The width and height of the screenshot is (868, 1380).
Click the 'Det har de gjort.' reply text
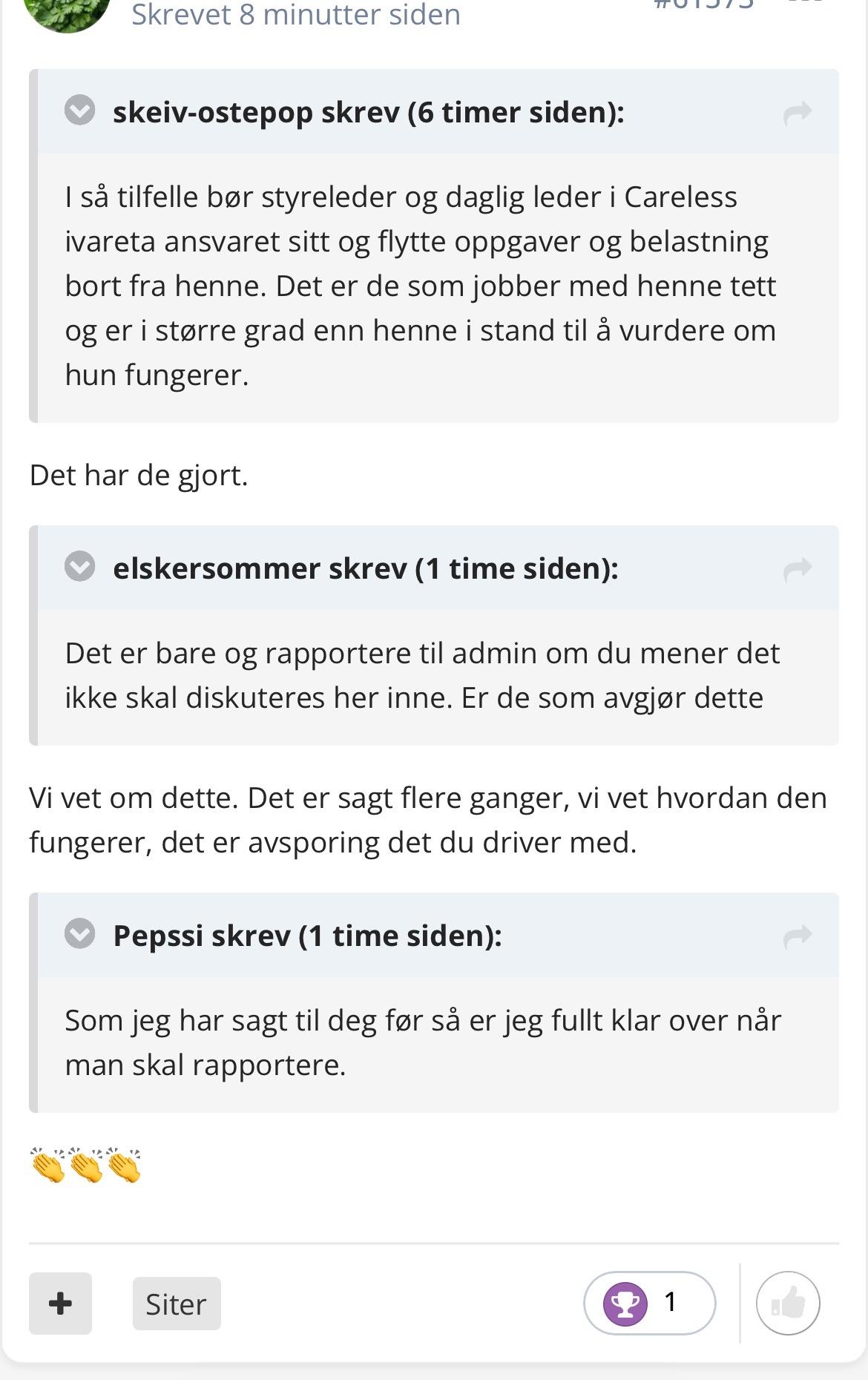point(139,475)
